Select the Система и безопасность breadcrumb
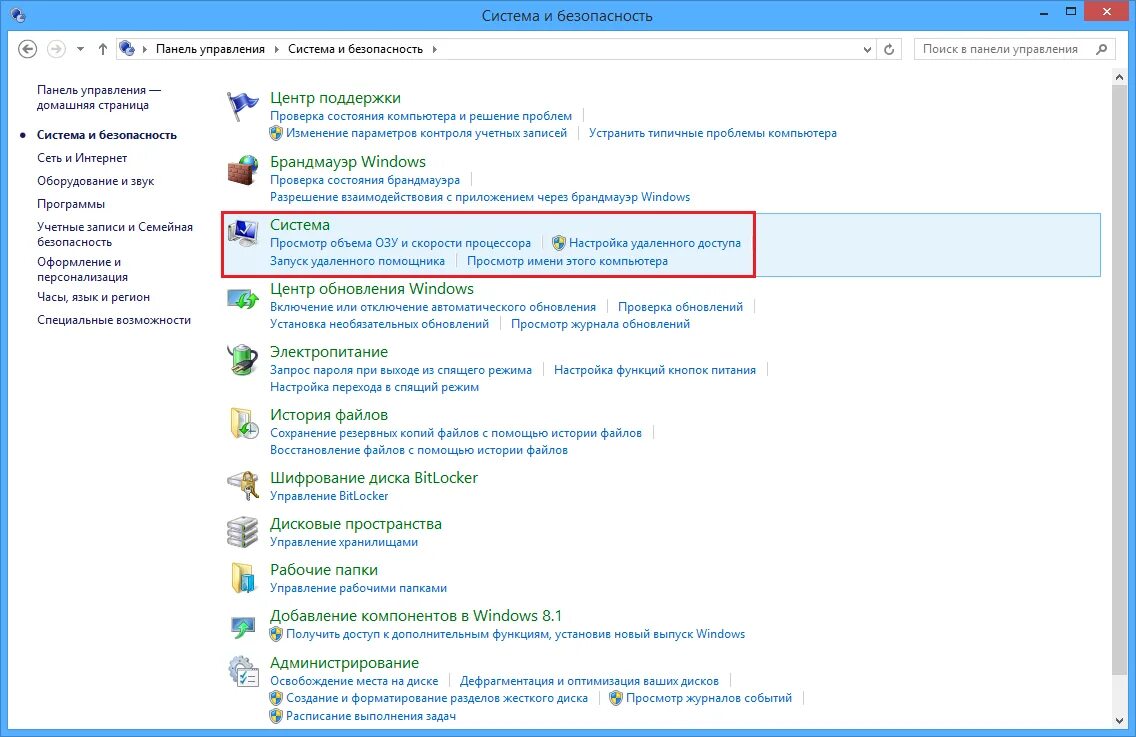This screenshot has width=1136, height=737. coord(355,49)
